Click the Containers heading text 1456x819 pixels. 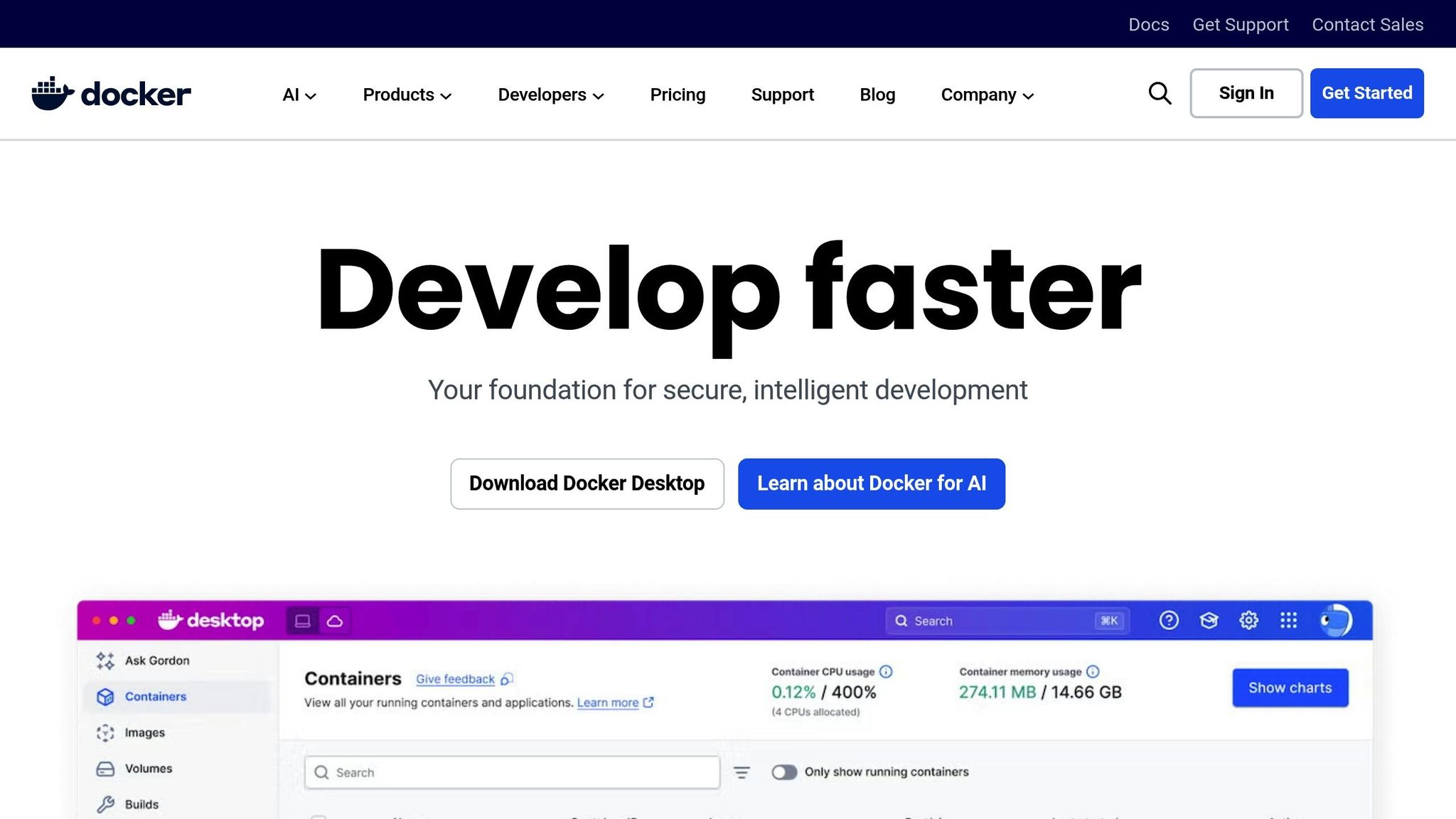click(353, 678)
